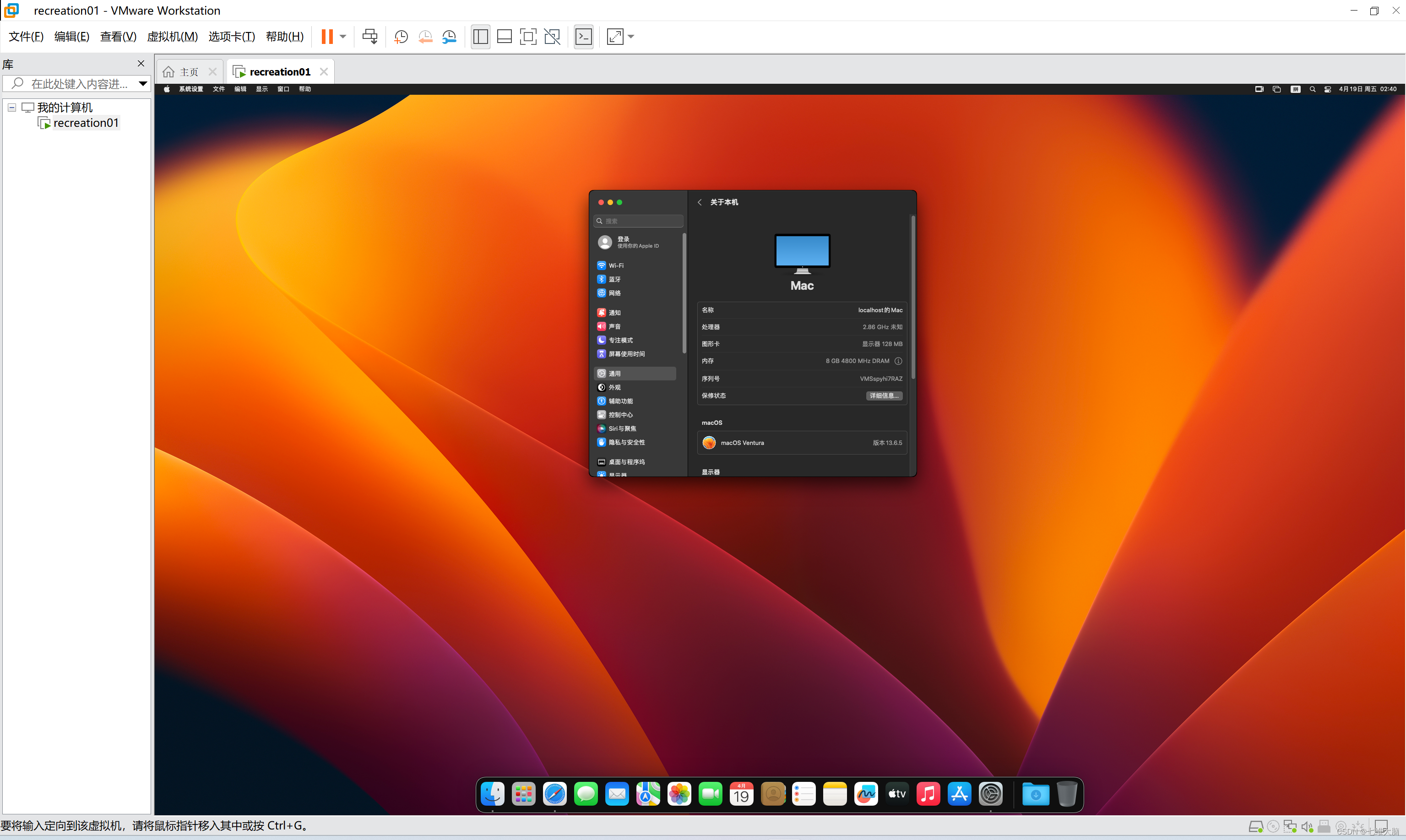Open Control Center icon in macOS menu bar
1406x840 pixels.
click(1327, 89)
